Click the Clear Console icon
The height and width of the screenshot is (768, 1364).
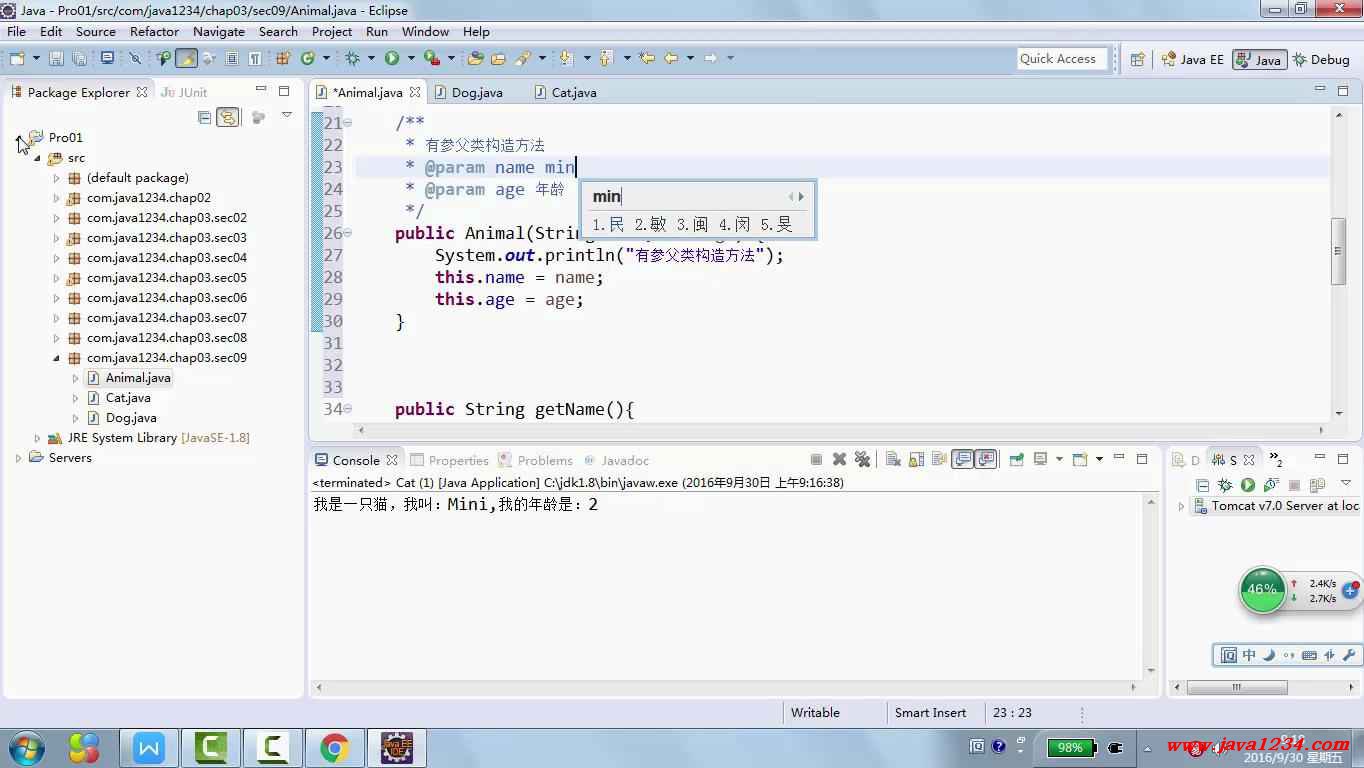893,460
